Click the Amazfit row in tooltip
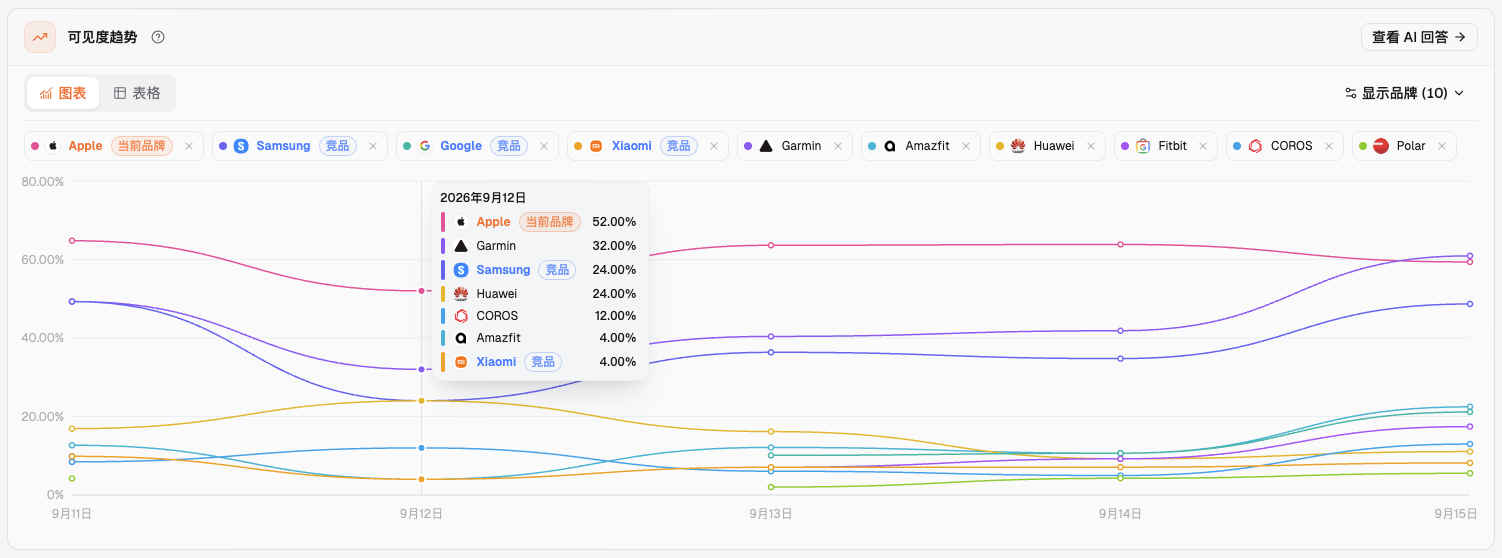This screenshot has height=558, width=1502. point(540,338)
